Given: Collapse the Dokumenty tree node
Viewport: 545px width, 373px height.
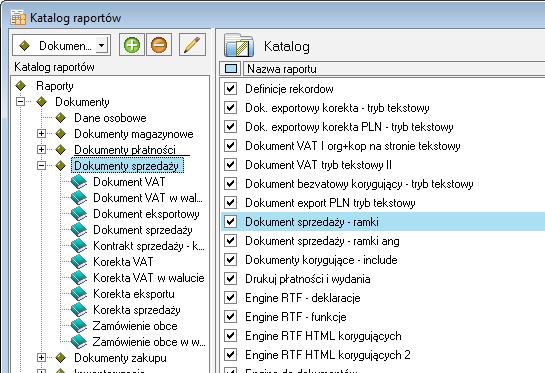Looking at the screenshot, I should tap(21, 102).
